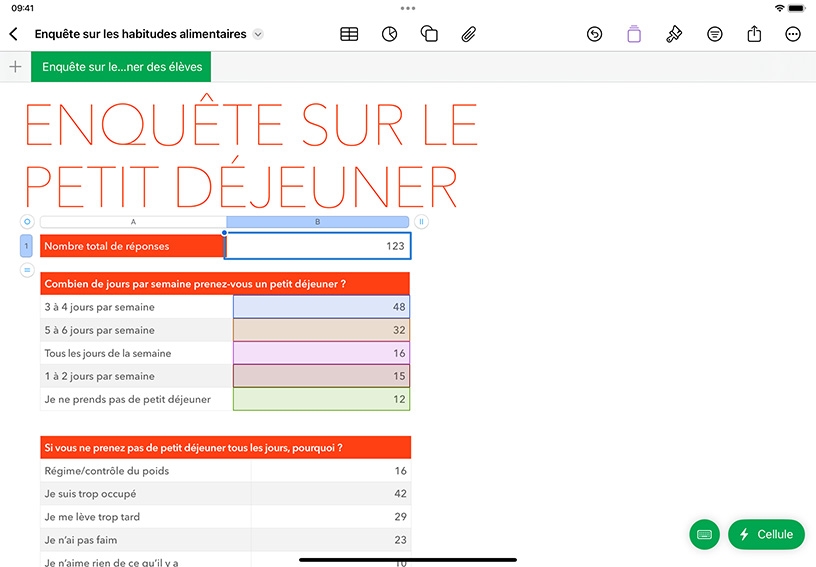The image size is (816, 567).
Task: Tap the ENQUÊTE SUR LE PETIT DÉJEUNER title
Action: (251, 152)
